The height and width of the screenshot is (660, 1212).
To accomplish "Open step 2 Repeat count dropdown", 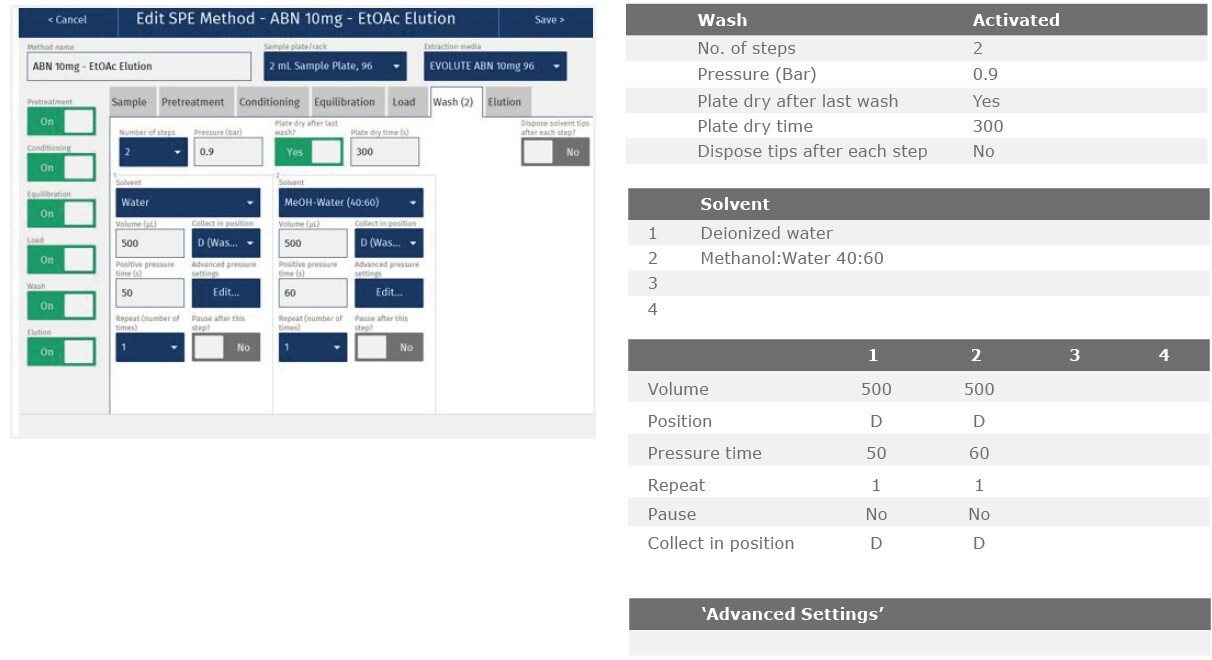I will [313, 347].
